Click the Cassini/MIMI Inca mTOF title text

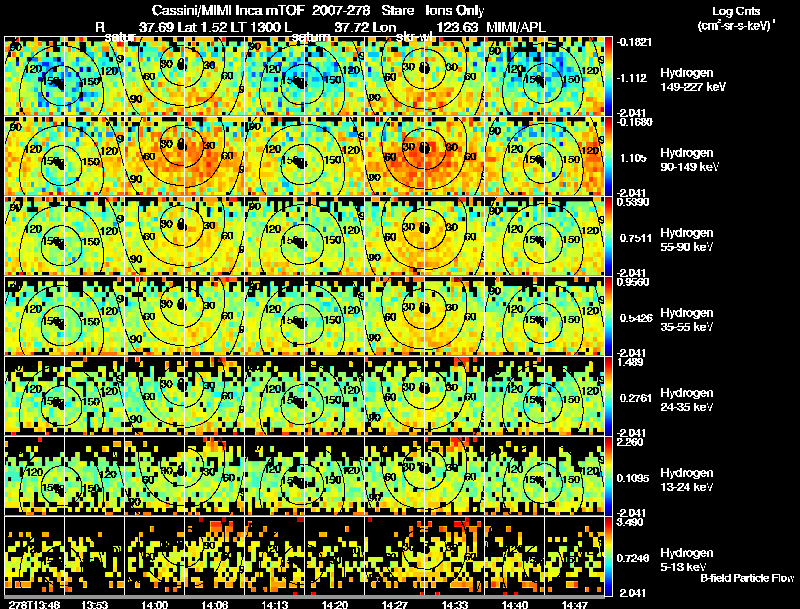click(228, 10)
